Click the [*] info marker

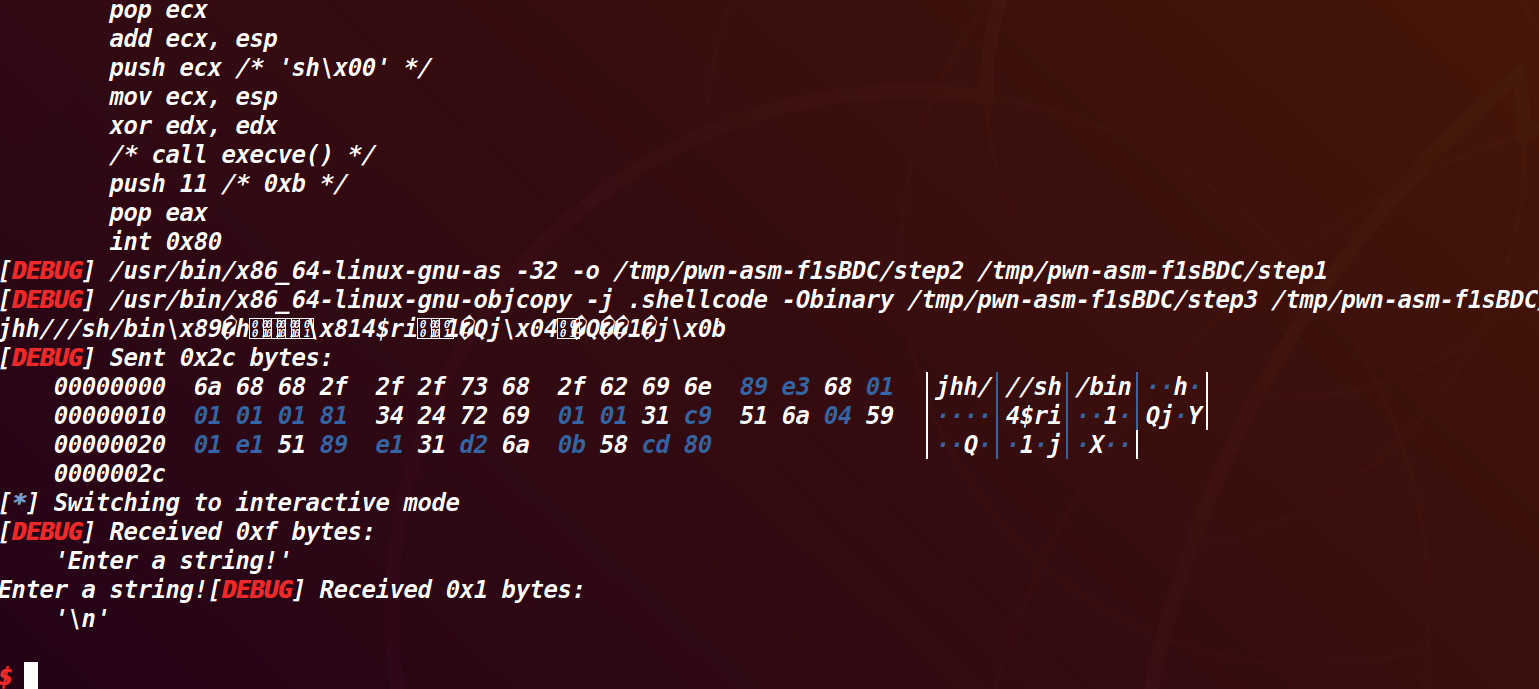coord(20,502)
